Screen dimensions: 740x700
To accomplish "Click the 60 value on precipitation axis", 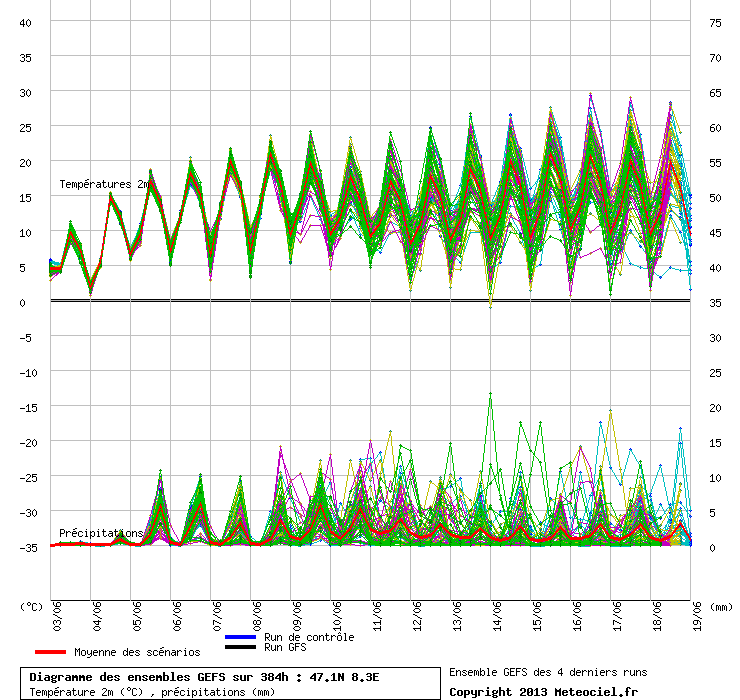I will 715,128.
